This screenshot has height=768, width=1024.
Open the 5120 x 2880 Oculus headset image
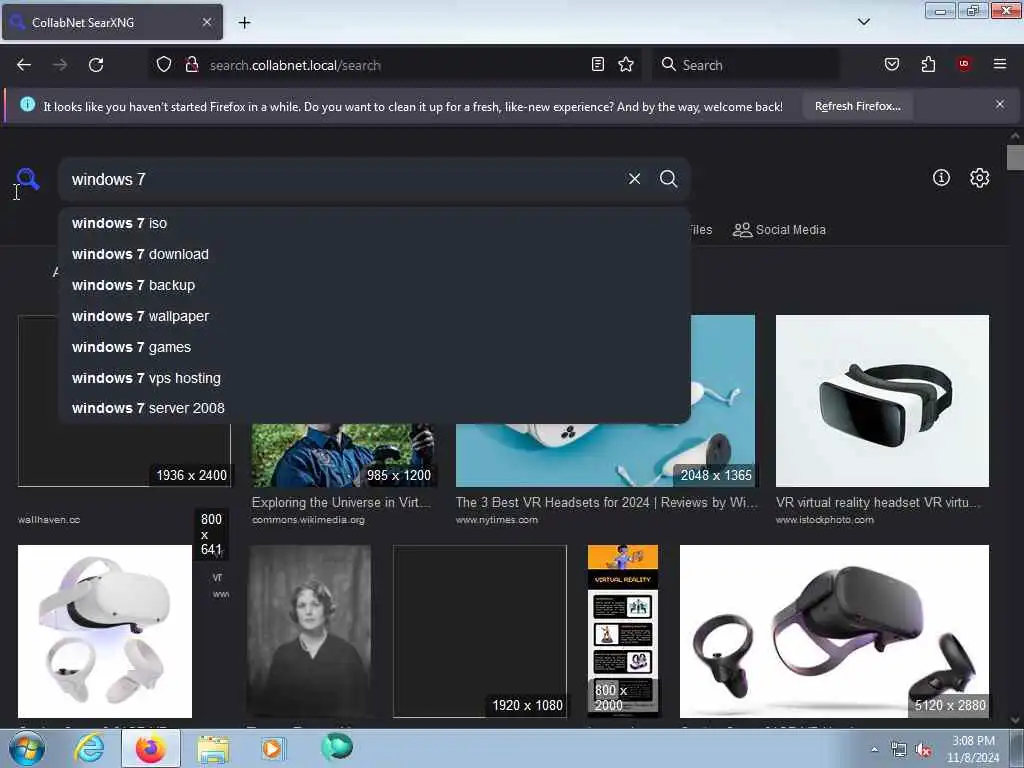coord(834,632)
